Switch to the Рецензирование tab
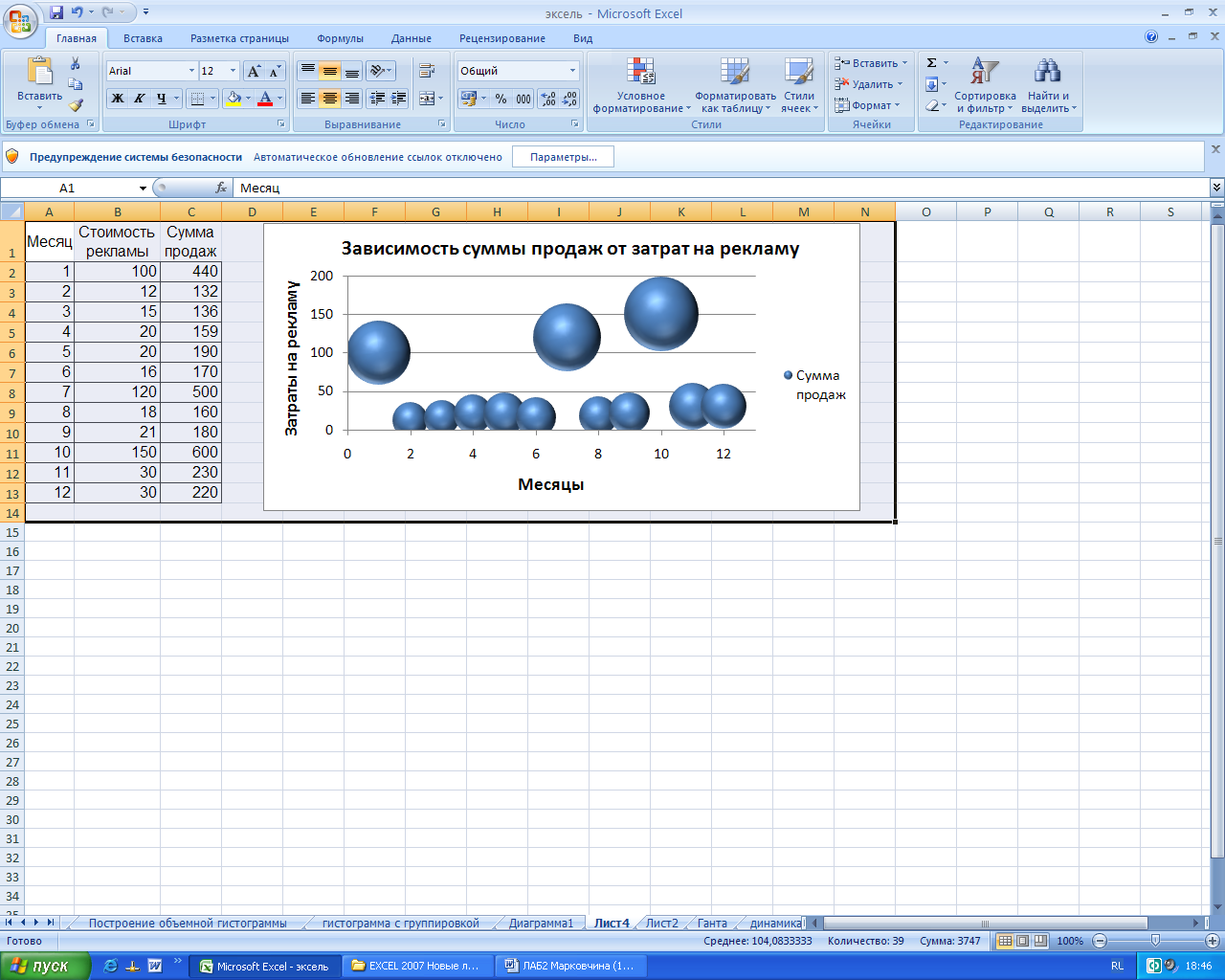Image resolution: width=1225 pixels, height=980 pixels. pyautogui.click(x=502, y=38)
